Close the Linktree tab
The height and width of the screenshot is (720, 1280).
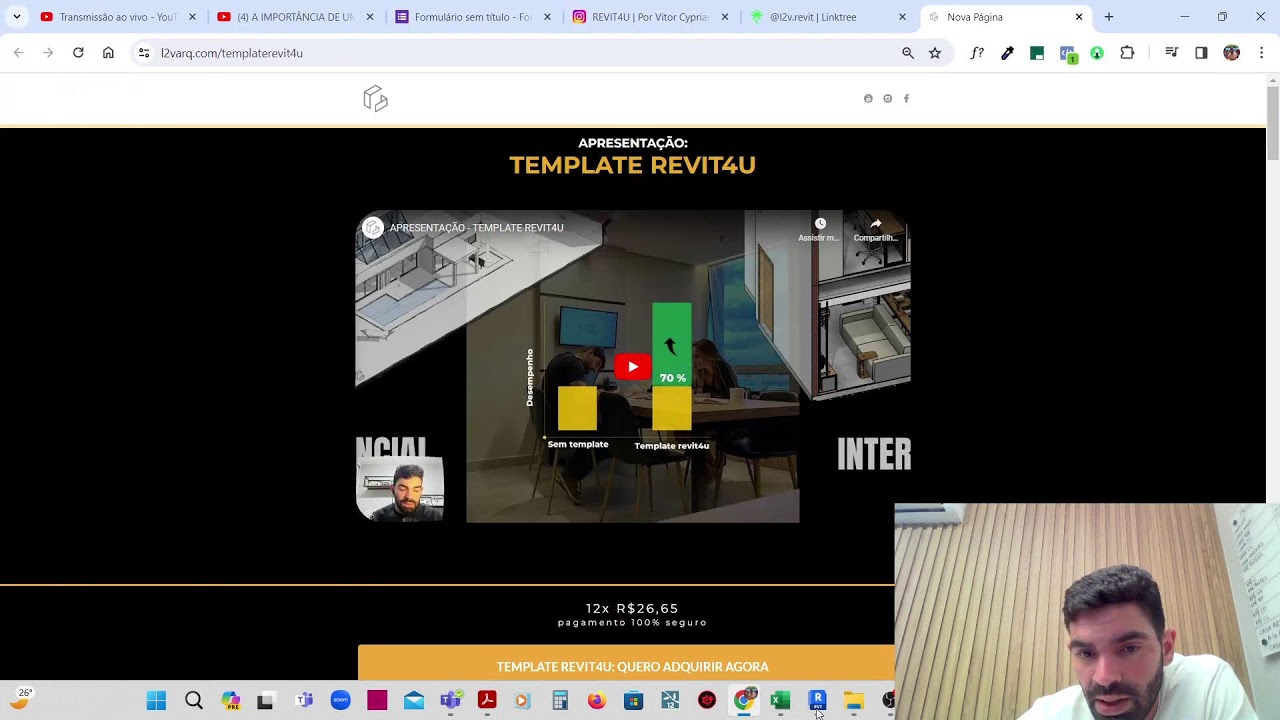902,17
